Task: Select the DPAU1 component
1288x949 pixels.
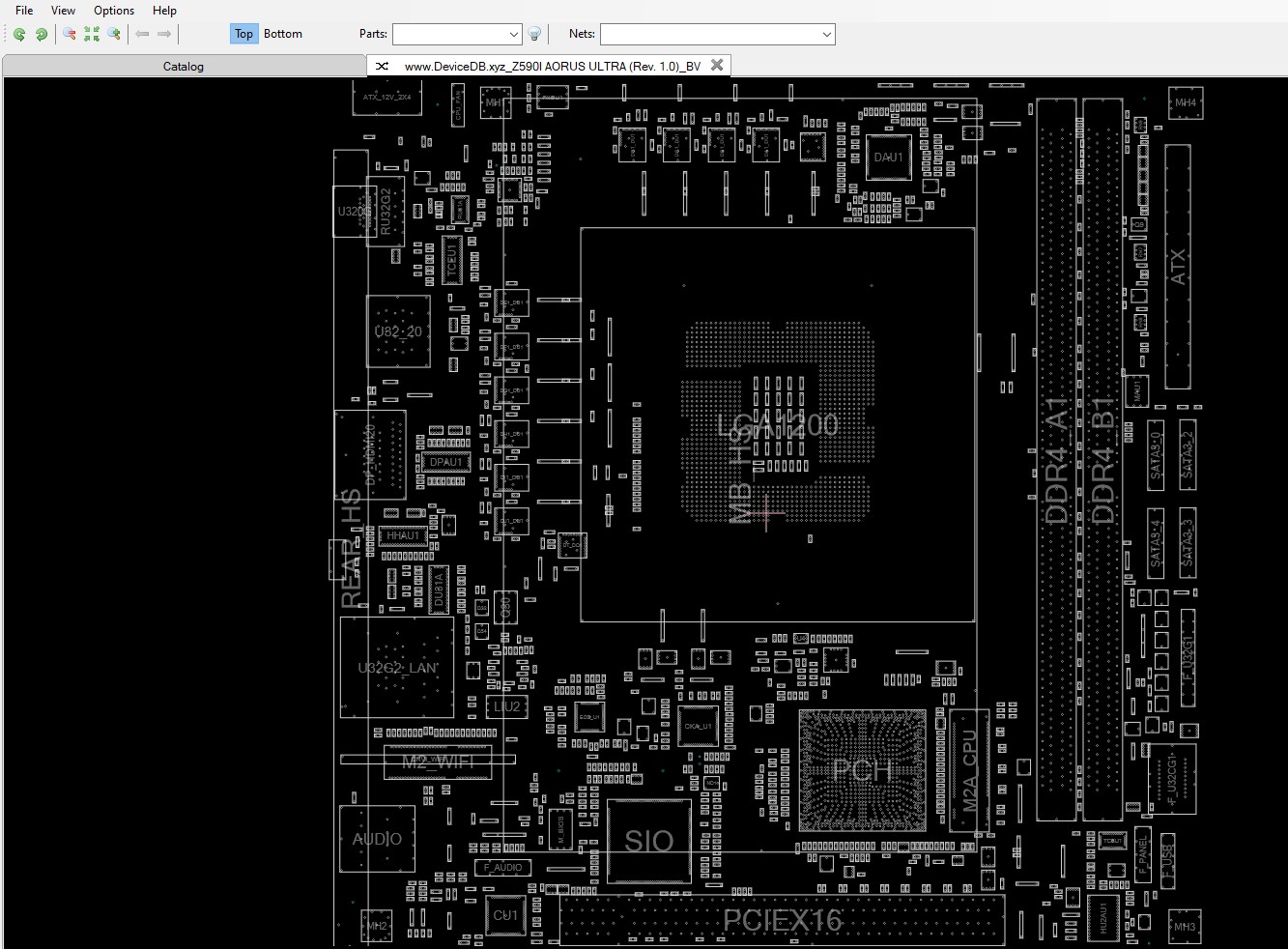Action: [446, 462]
